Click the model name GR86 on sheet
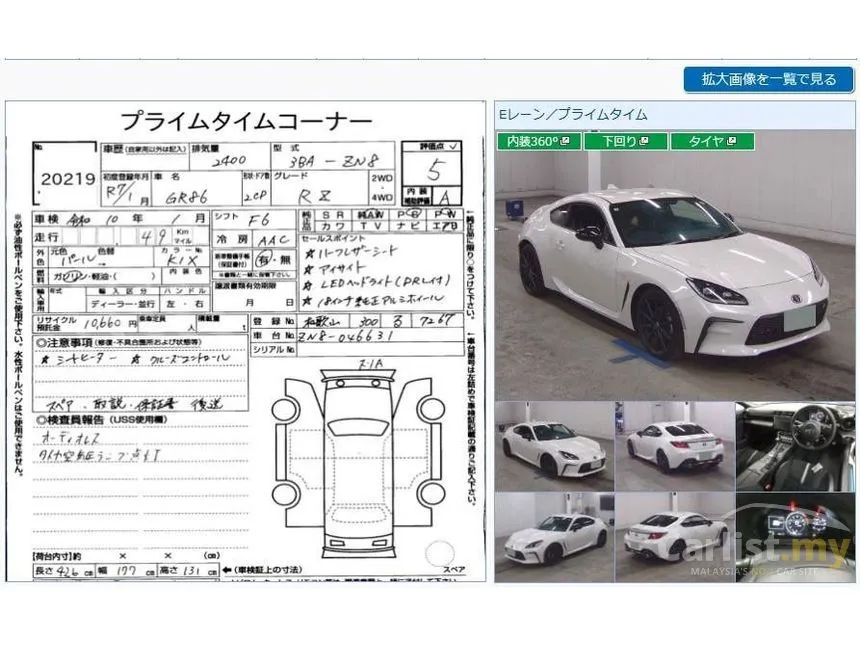This screenshot has height=645, width=860. click(x=186, y=197)
